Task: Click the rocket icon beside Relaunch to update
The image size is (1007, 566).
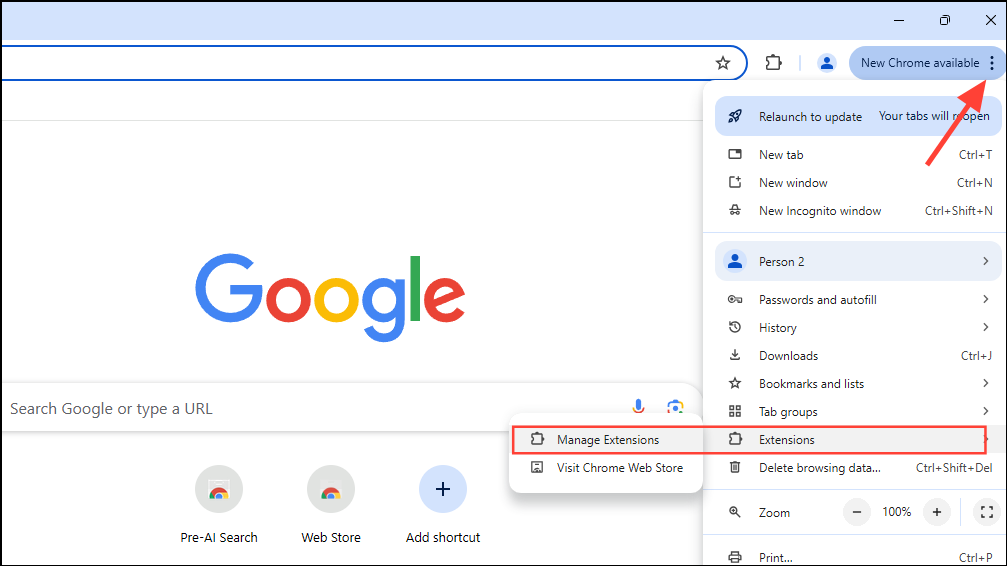Action: click(735, 116)
